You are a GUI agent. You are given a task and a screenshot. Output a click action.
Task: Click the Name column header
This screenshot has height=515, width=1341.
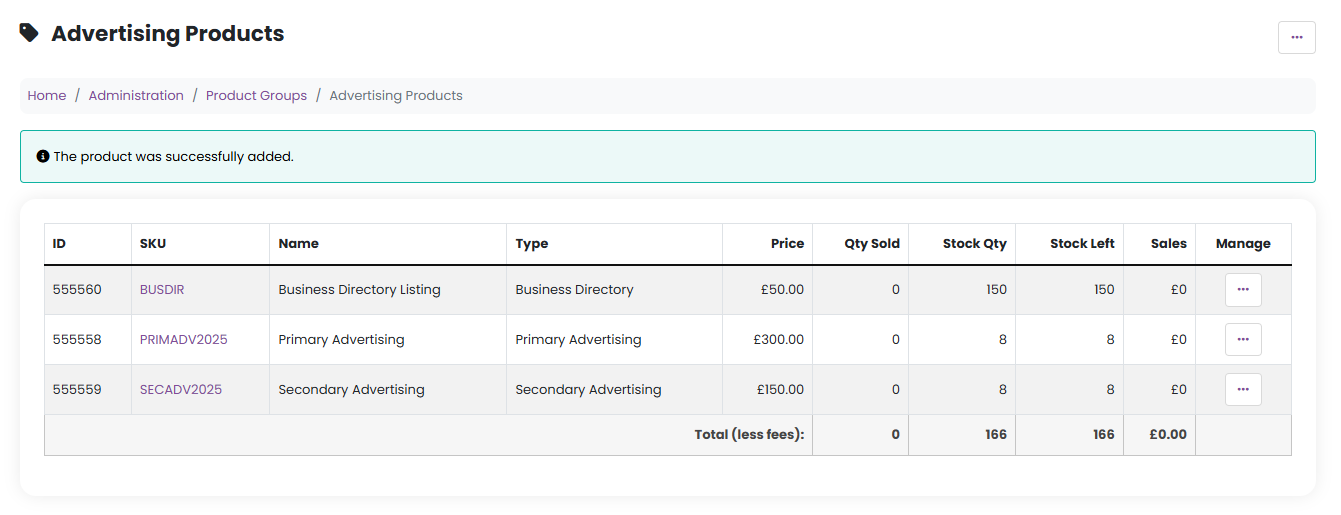298,244
